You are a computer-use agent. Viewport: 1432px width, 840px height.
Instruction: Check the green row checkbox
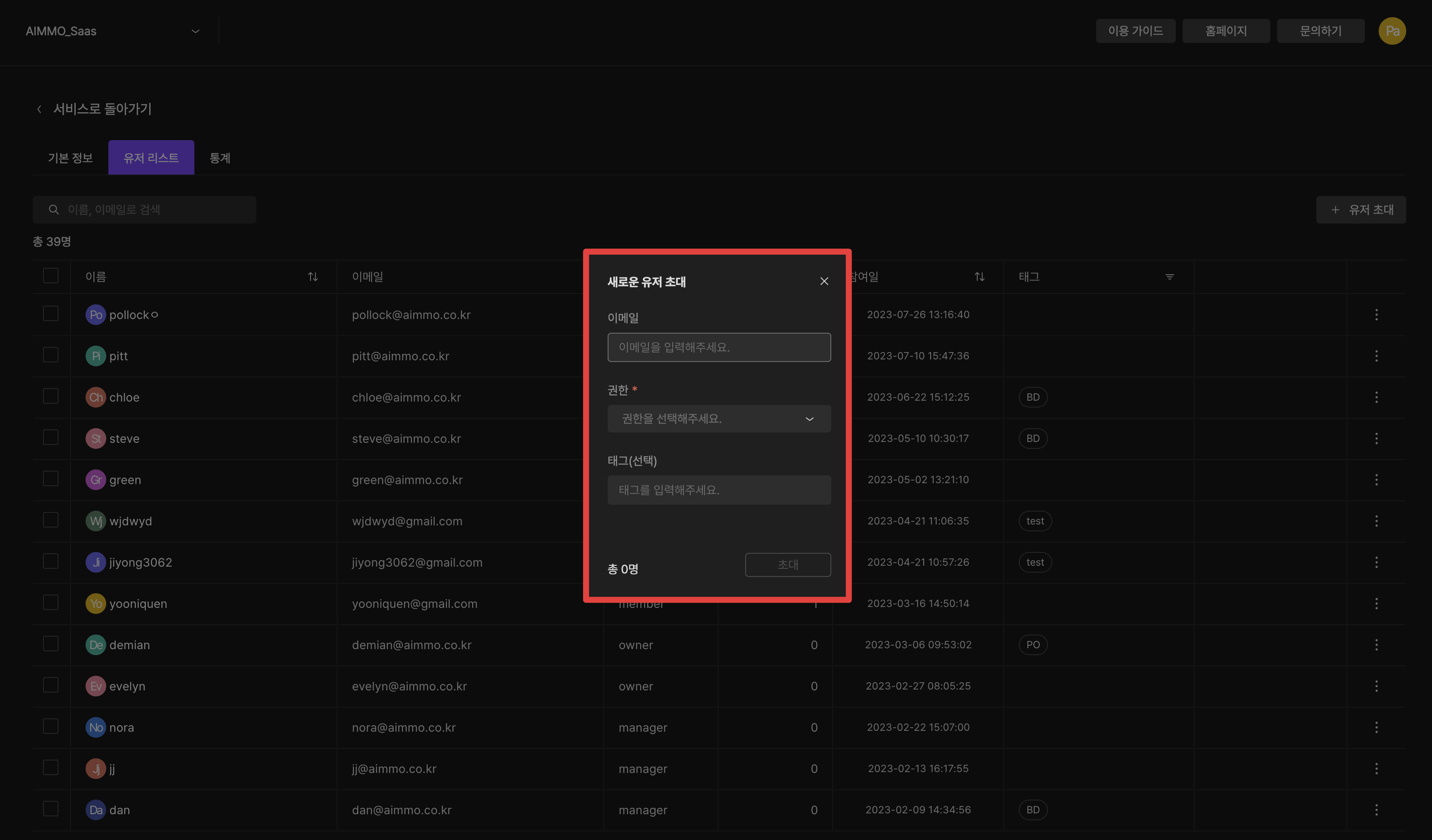51,479
